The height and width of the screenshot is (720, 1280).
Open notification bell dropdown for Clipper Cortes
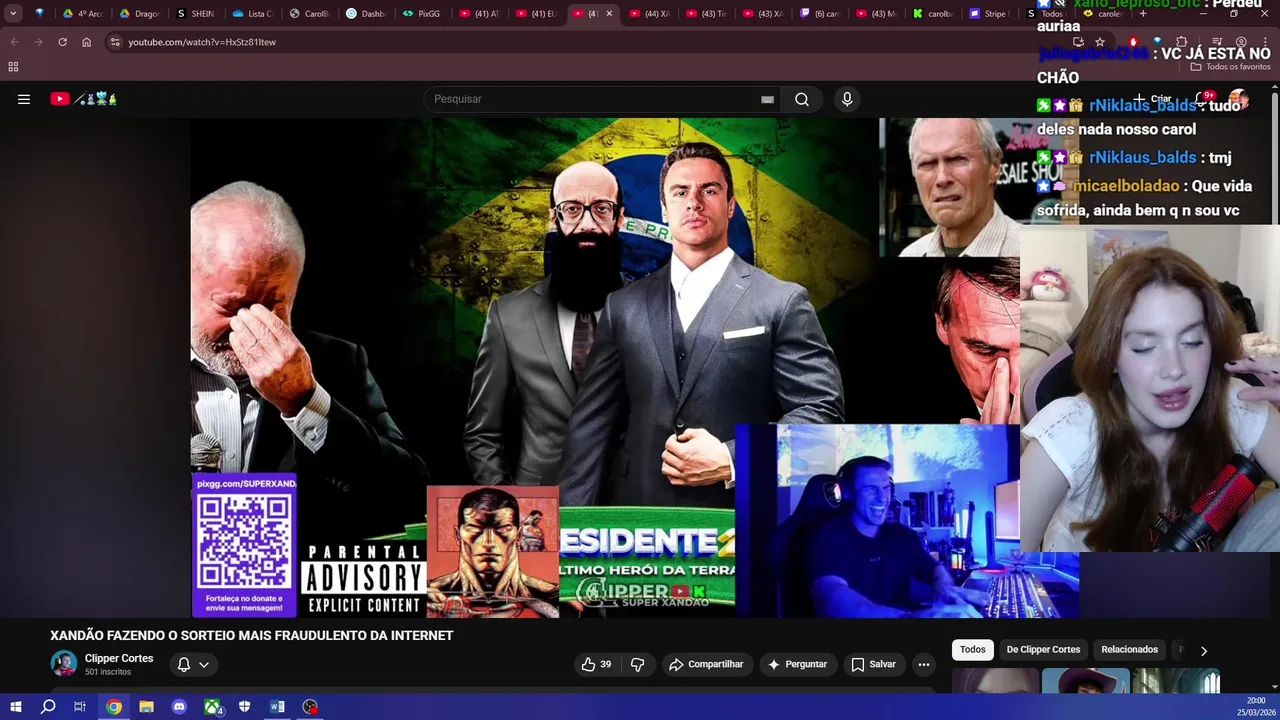(x=193, y=664)
